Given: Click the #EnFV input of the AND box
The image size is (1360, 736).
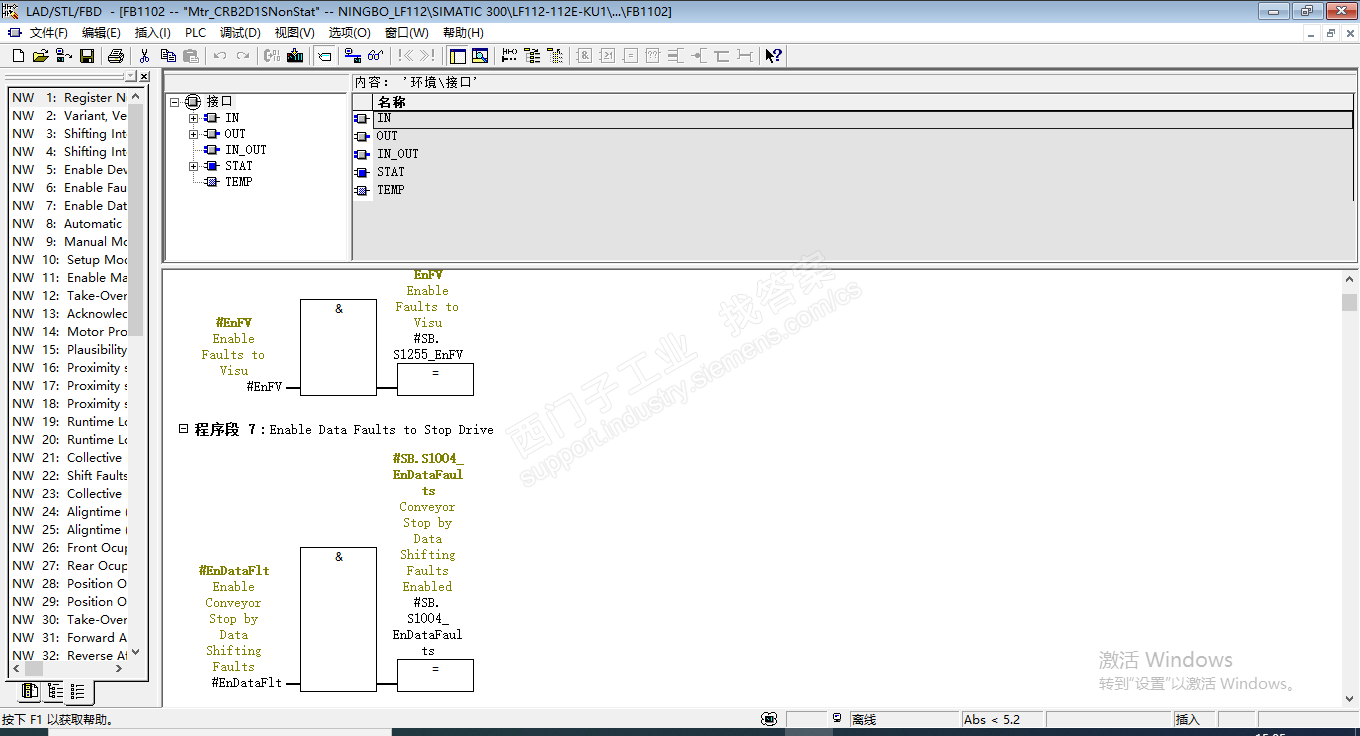Looking at the screenshot, I should click(264, 387).
